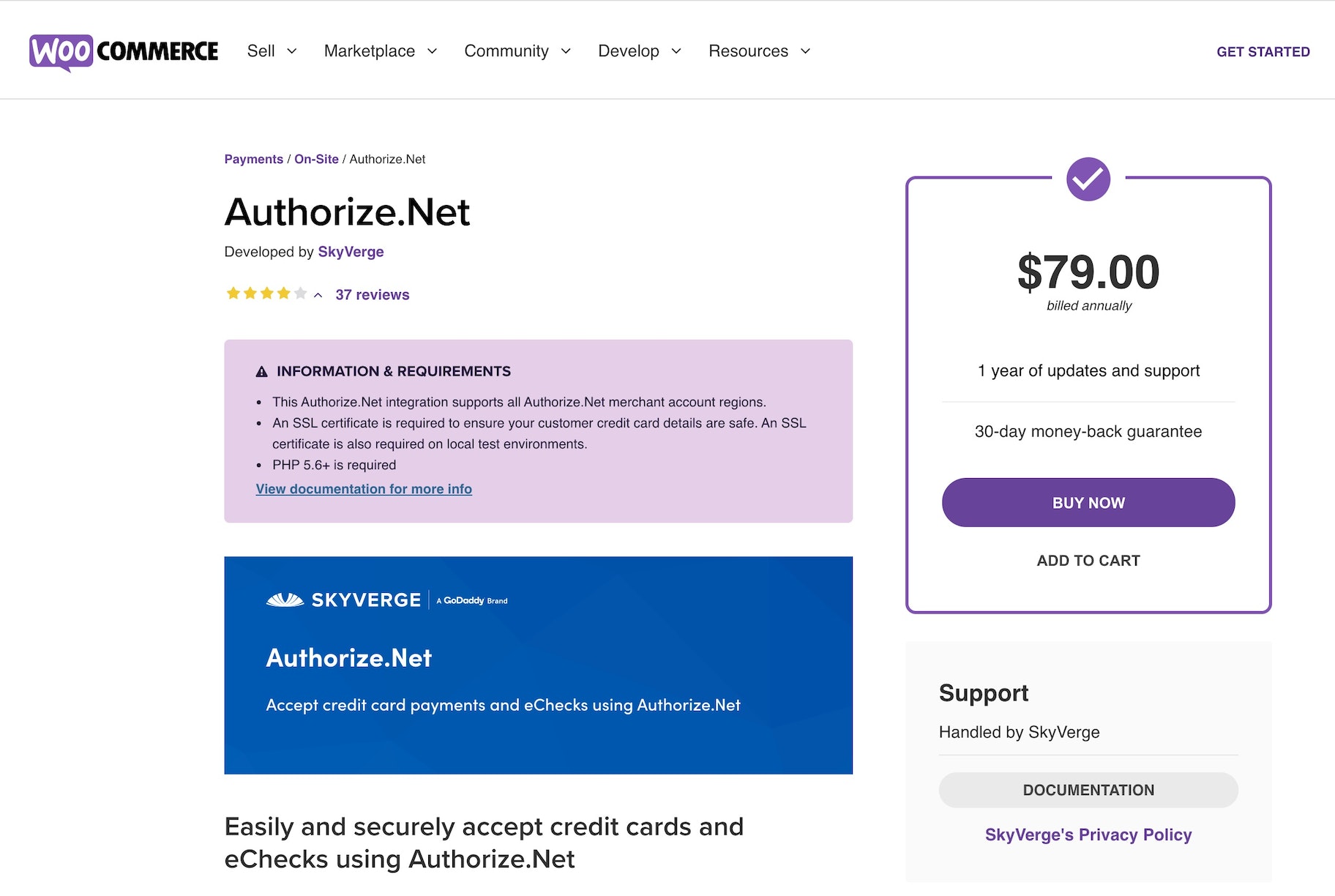Open the Resources menu

click(x=759, y=51)
